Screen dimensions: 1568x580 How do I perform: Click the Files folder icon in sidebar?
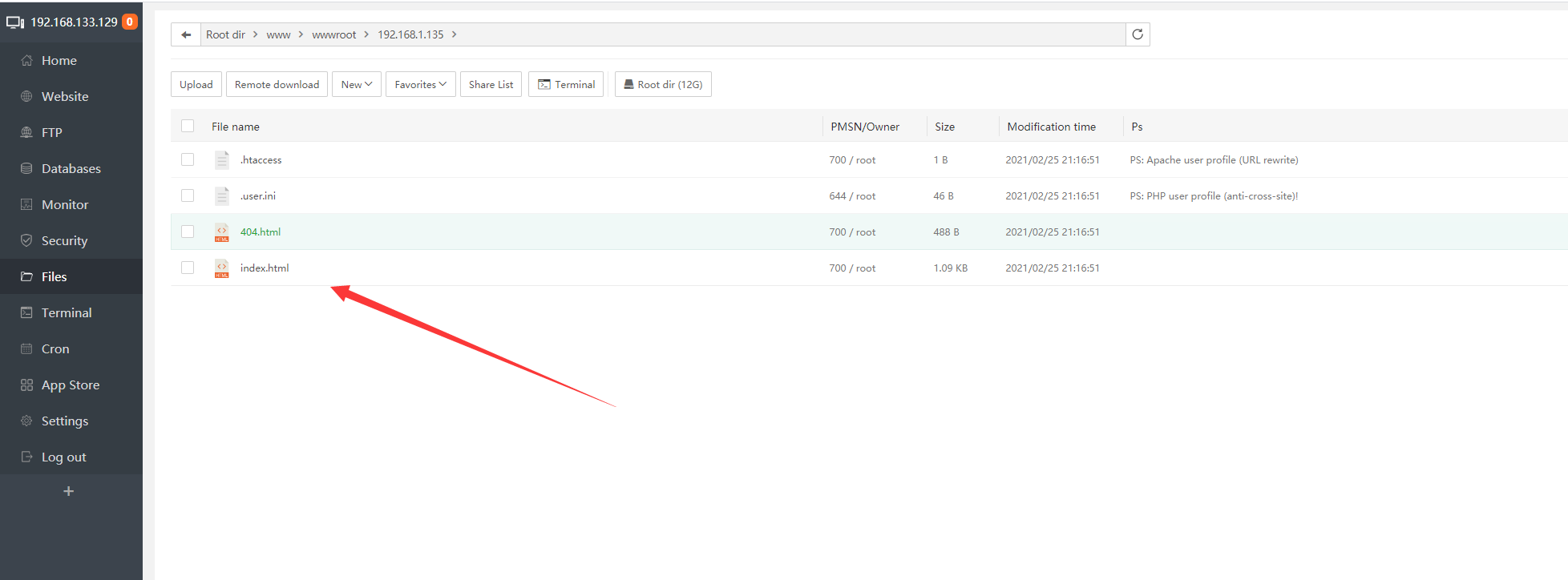tap(26, 276)
